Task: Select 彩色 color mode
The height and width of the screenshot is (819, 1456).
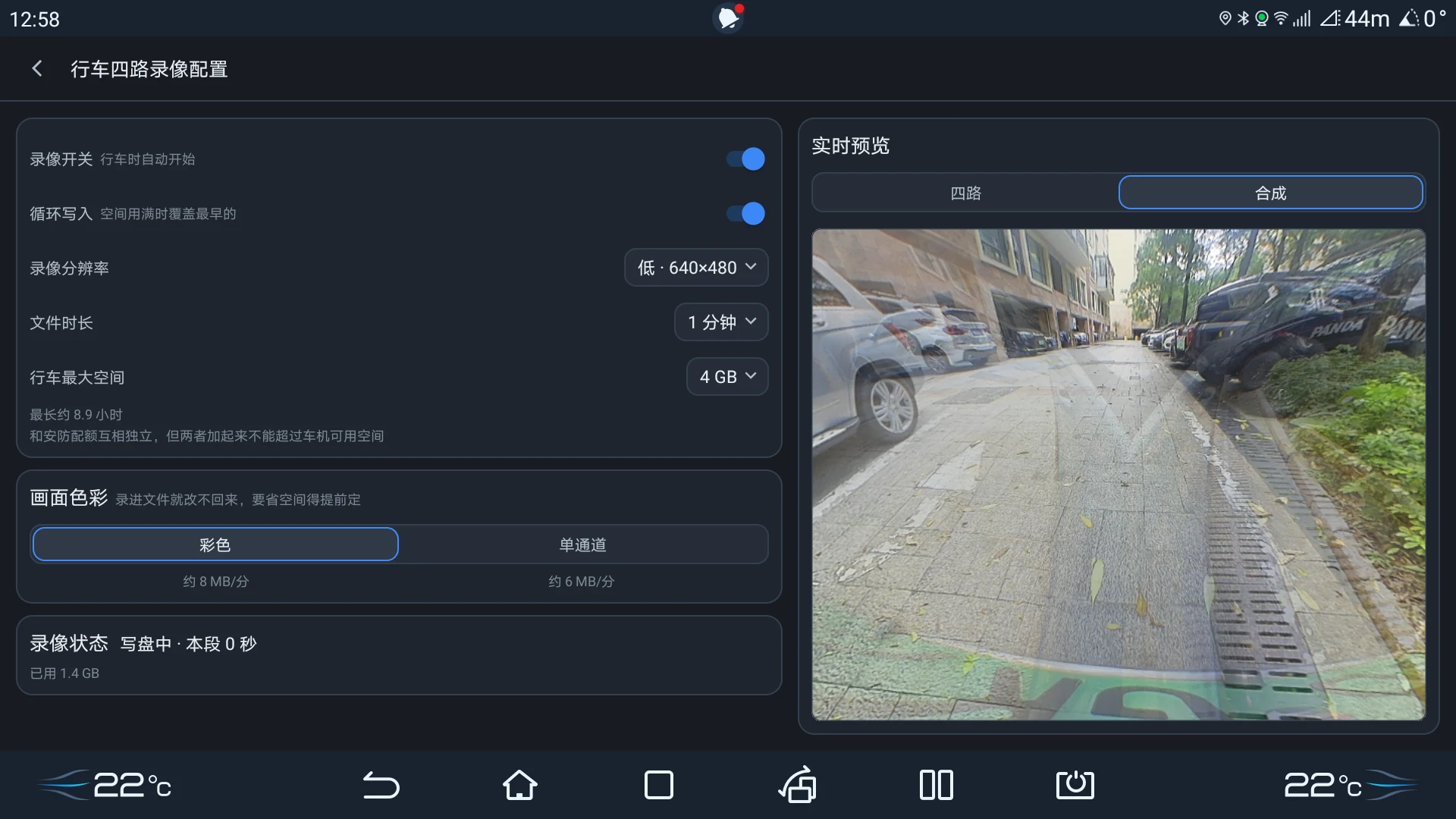Action: [215, 544]
